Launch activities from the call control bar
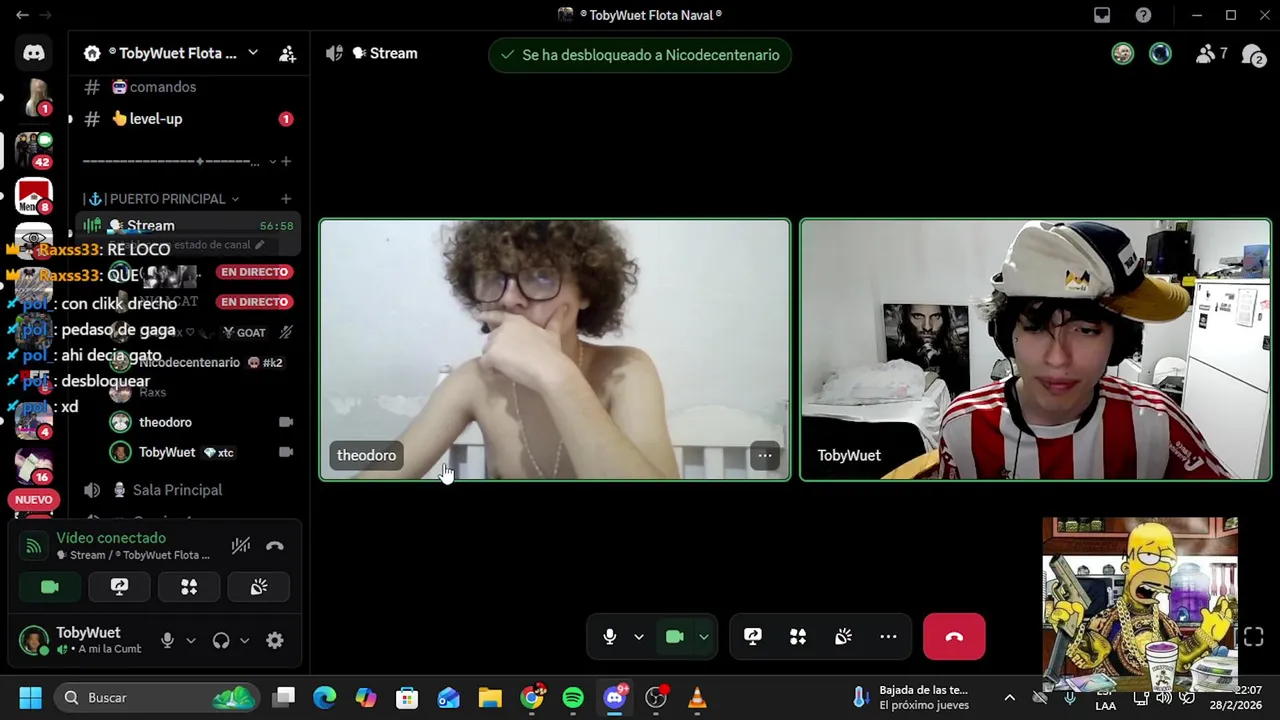This screenshot has height=720, width=1280. (x=798, y=637)
